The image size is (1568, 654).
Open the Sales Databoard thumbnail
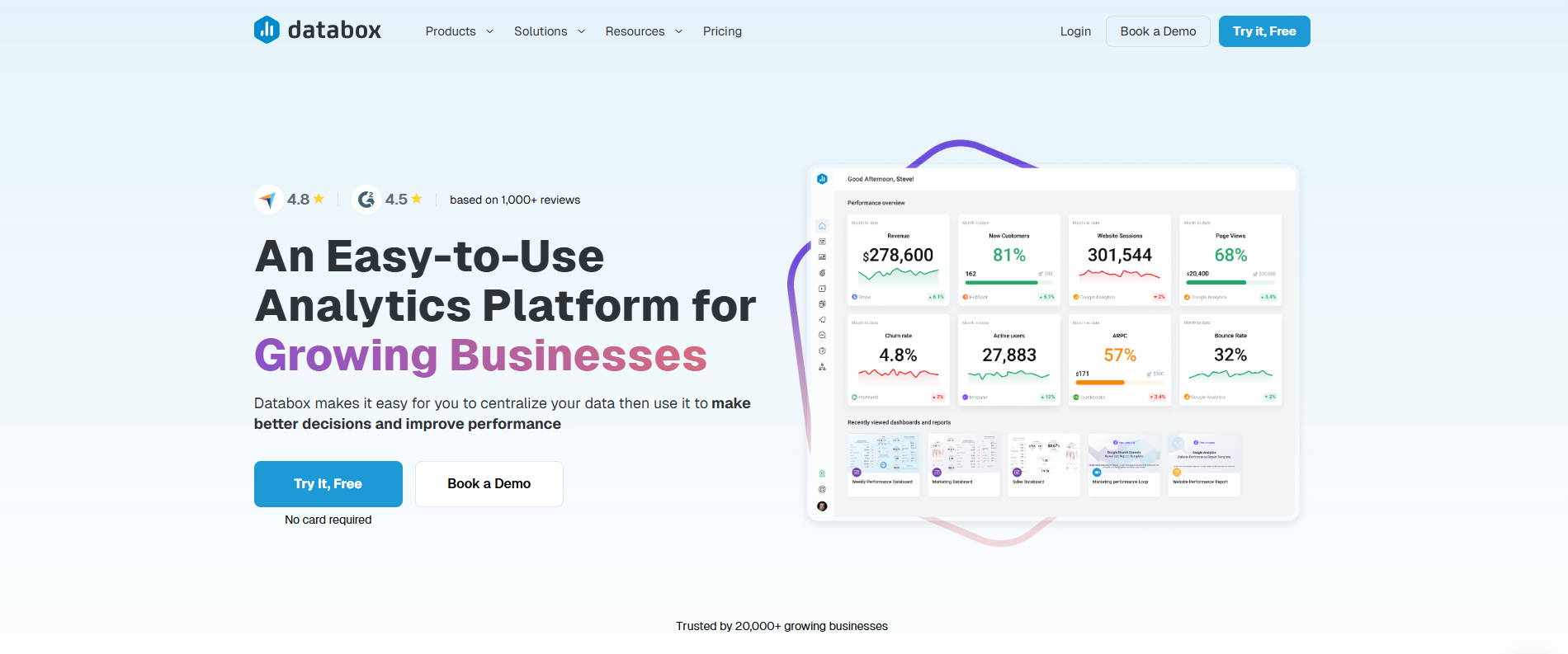click(x=1043, y=464)
